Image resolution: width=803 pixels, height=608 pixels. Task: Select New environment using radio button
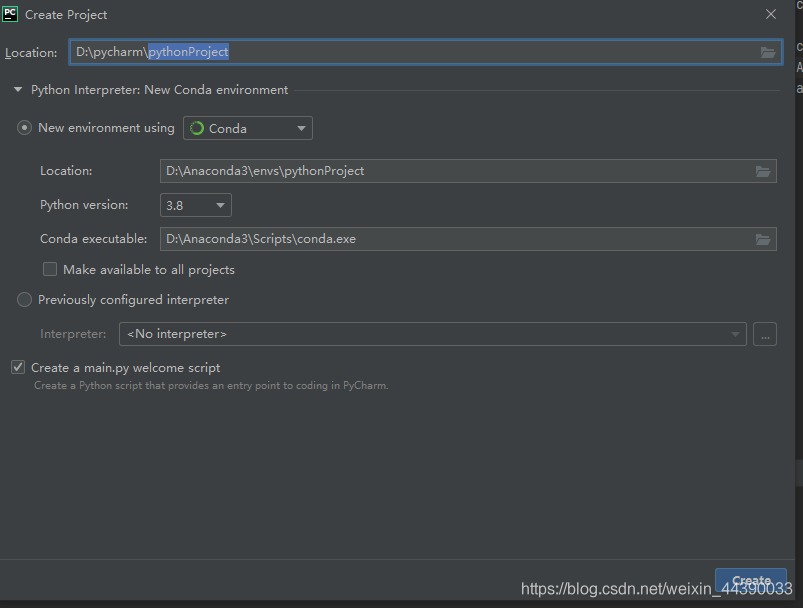[x=24, y=128]
